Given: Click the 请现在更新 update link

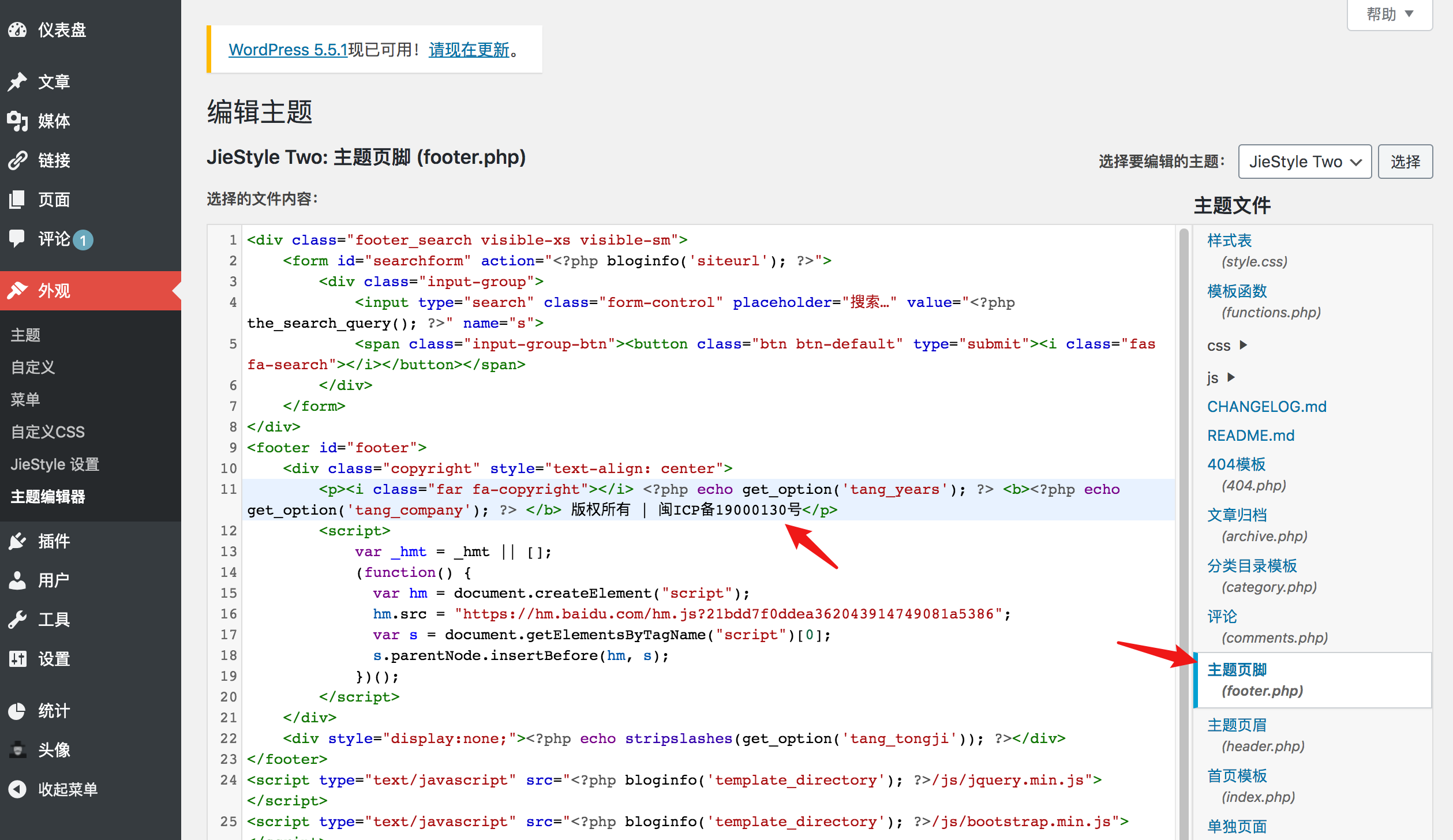Looking at the screenshot, I should (x=469, y=50).
